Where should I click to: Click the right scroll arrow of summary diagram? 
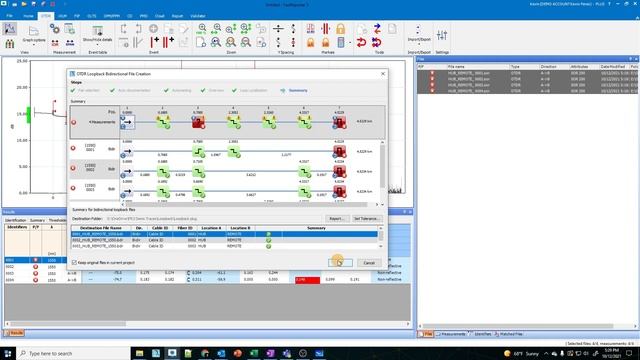[378, 204]
